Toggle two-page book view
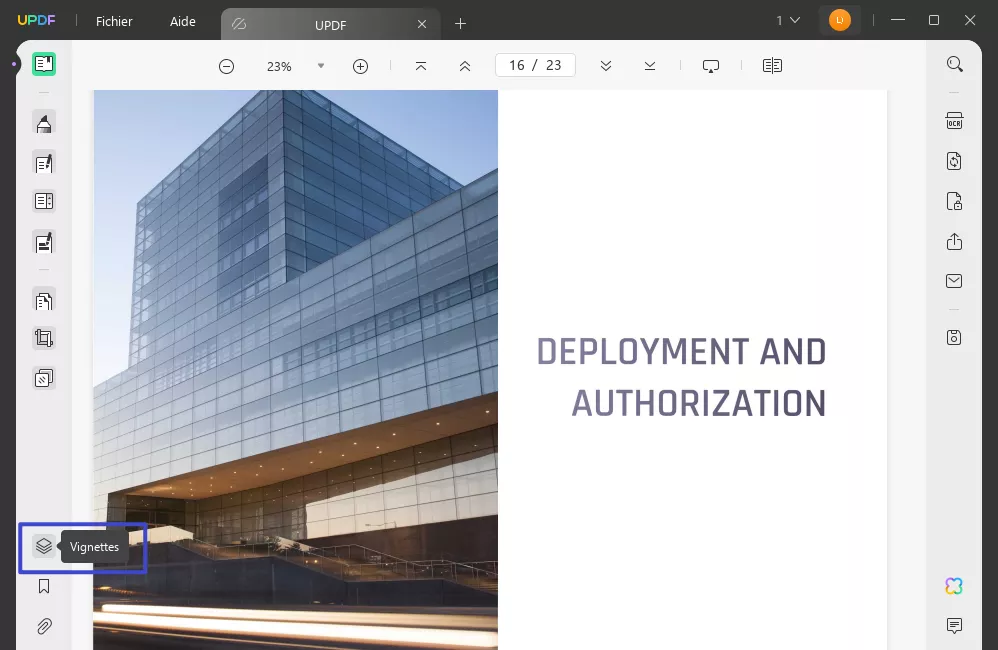998x650 pixels. [771, 65]
